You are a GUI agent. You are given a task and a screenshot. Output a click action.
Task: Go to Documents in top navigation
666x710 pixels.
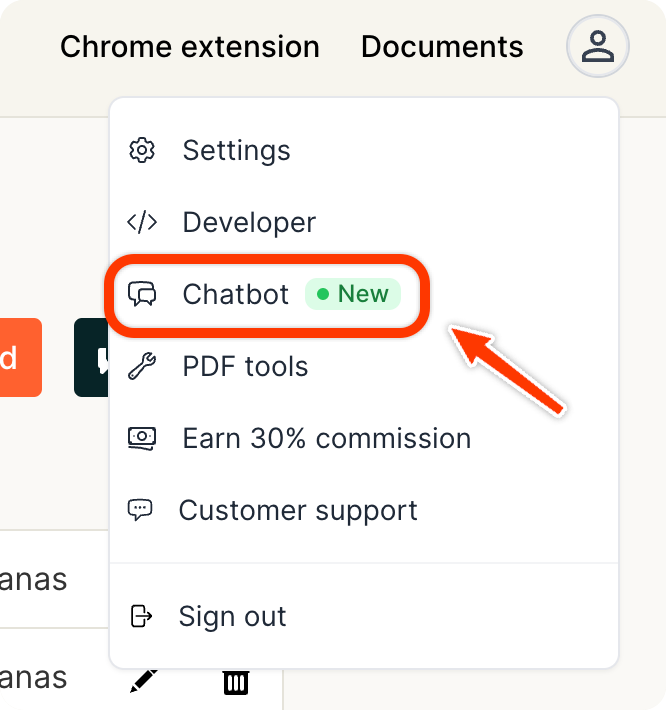[442, 47]
